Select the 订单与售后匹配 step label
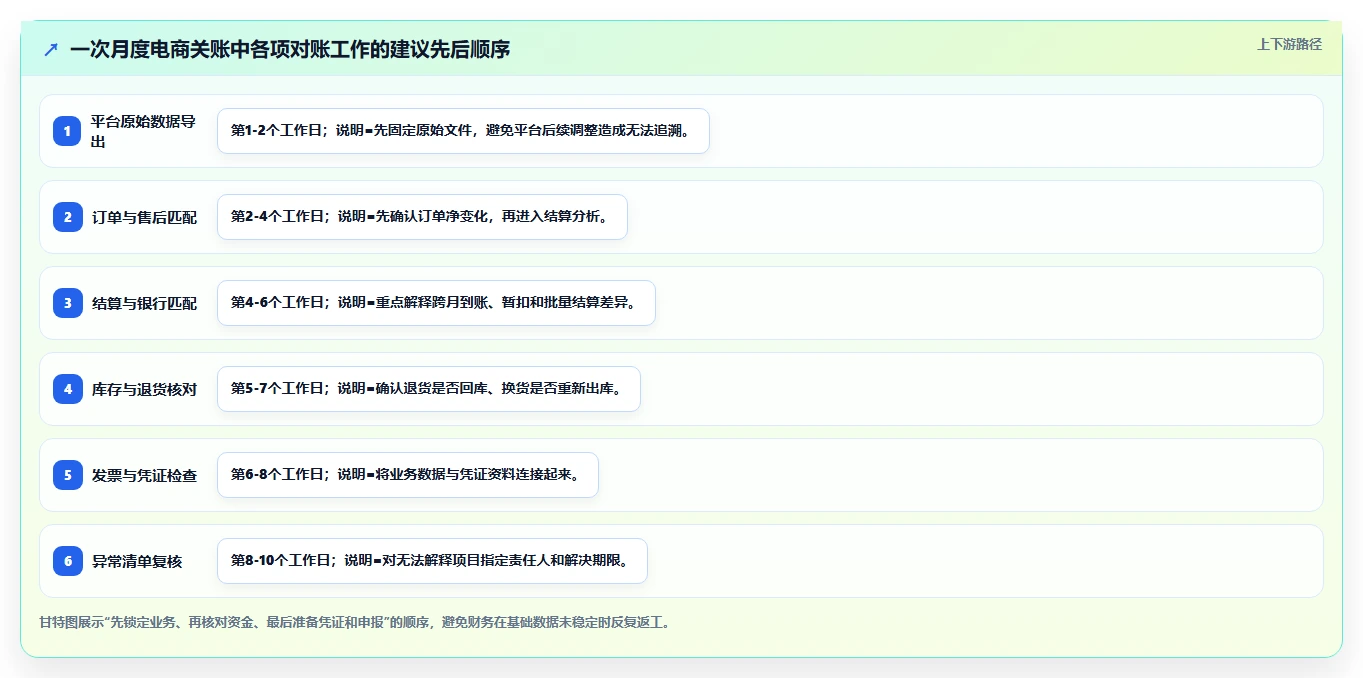The height and width of the screenshot is (678, 1363). 144,217
